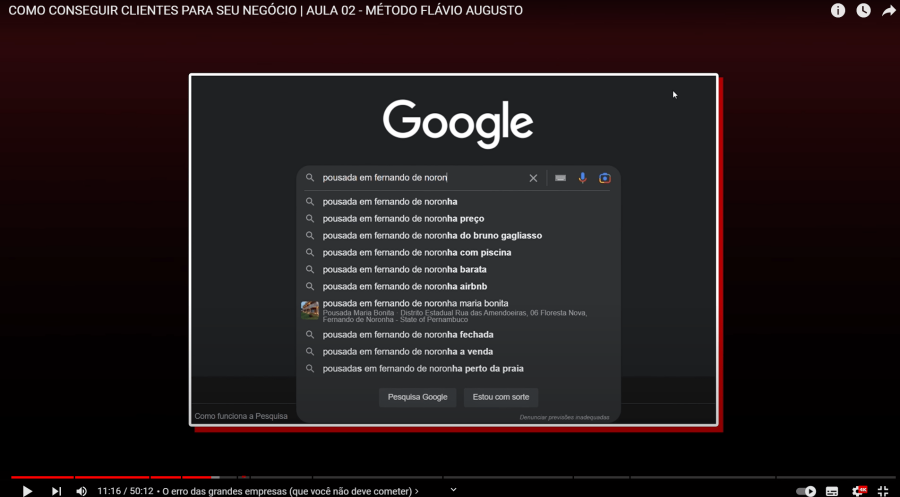Image resolution: width=900 pixels, height=497 pixels.
Task: Clear the Google search box with X
Action: pos(533,178)
